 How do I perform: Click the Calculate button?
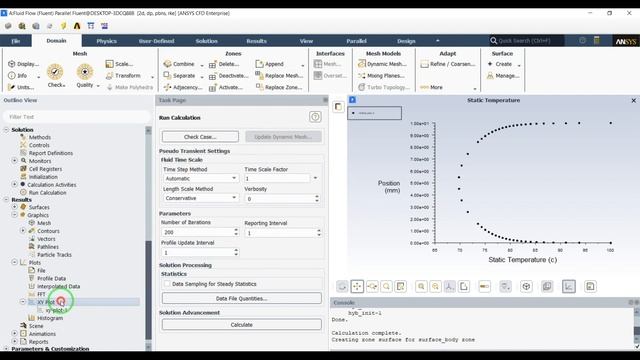point(242,324)
